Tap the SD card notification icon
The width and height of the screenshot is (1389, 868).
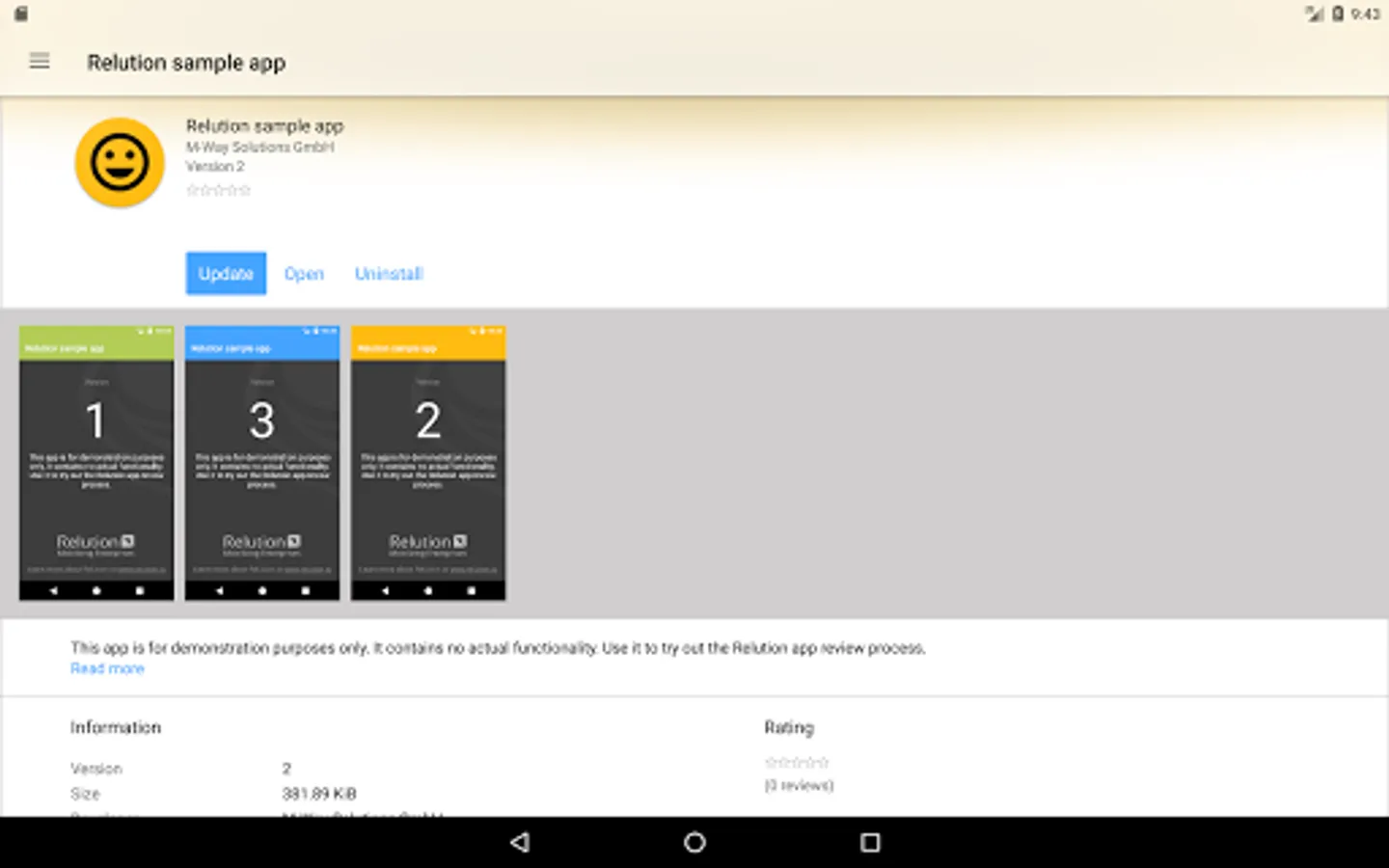pyautogui.click(x=21, y=14)
